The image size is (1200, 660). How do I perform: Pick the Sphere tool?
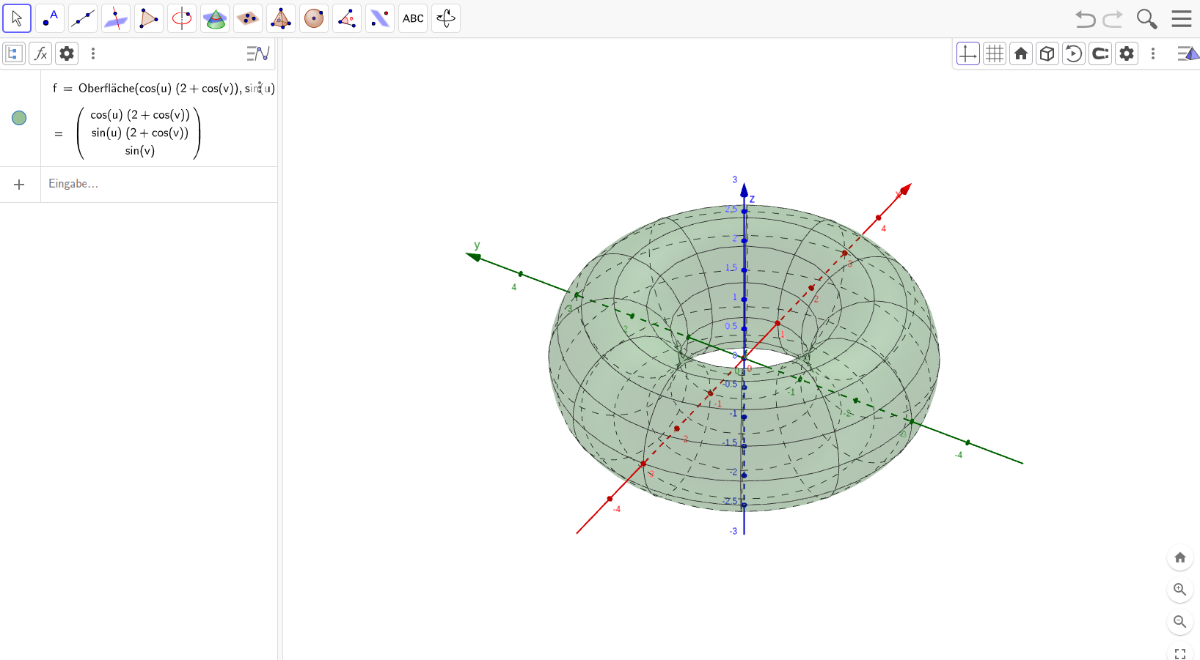pos(314,18)
